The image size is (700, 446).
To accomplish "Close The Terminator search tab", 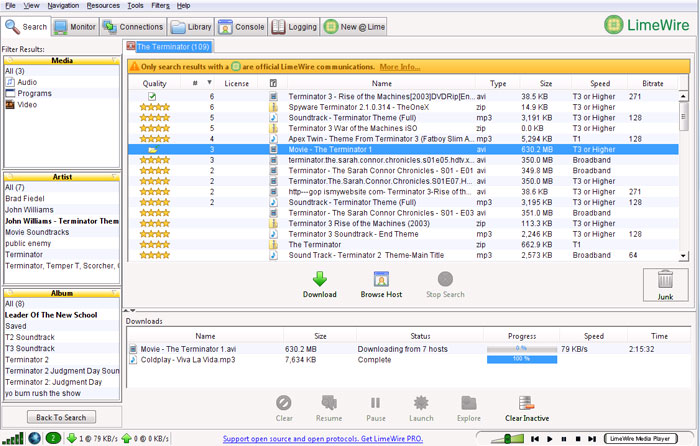I will [130, 46].
